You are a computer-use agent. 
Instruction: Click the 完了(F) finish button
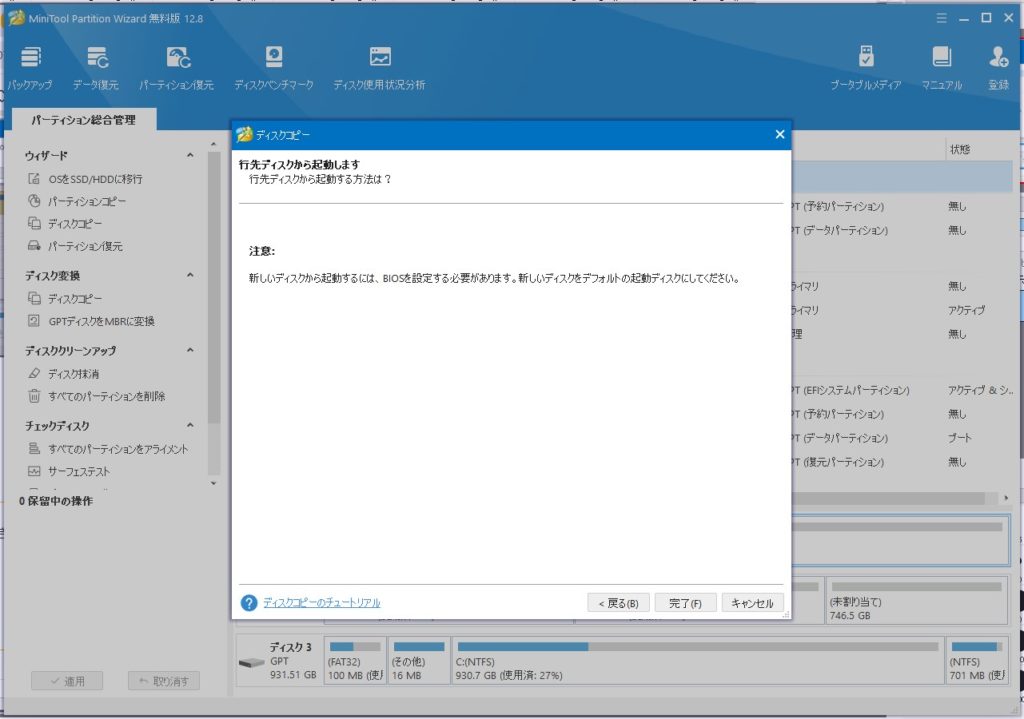685,603
